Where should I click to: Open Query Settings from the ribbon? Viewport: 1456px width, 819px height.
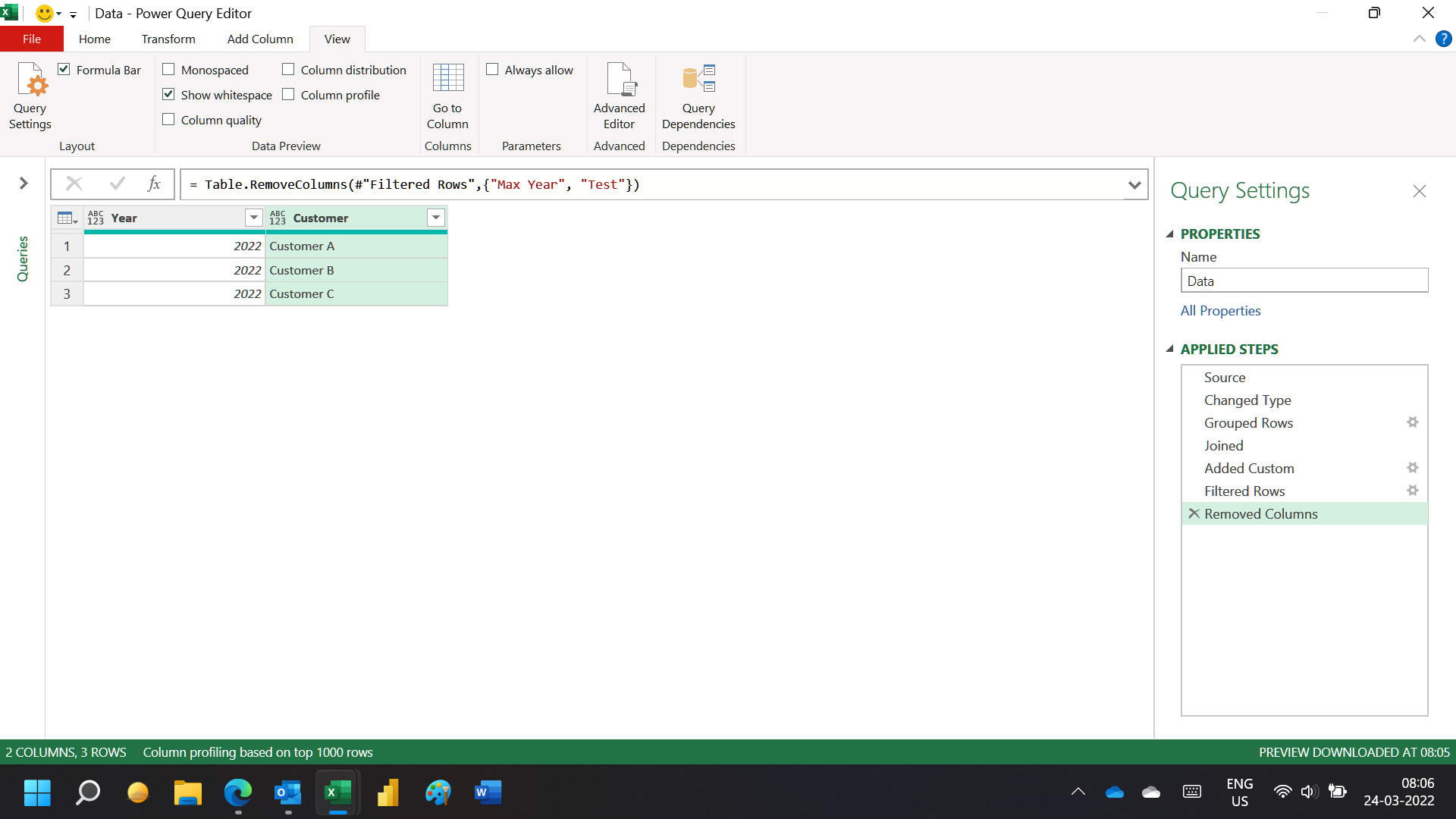tap(30, 96)
